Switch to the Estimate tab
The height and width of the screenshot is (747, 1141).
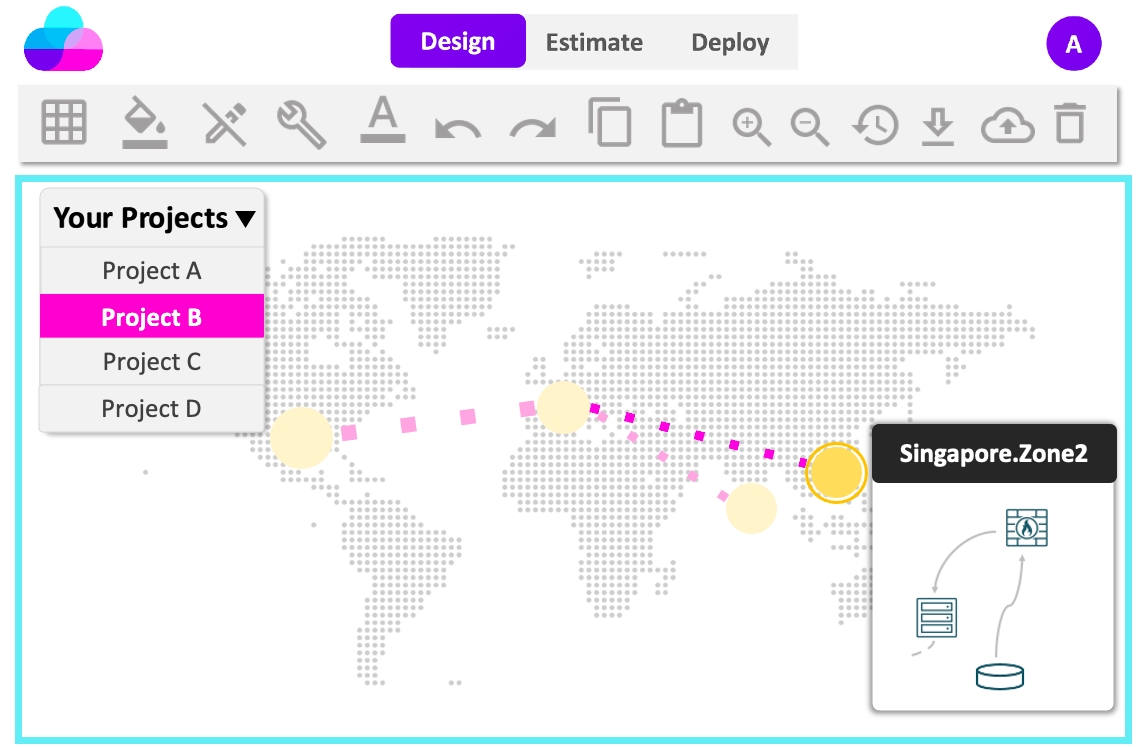point(593,42)
